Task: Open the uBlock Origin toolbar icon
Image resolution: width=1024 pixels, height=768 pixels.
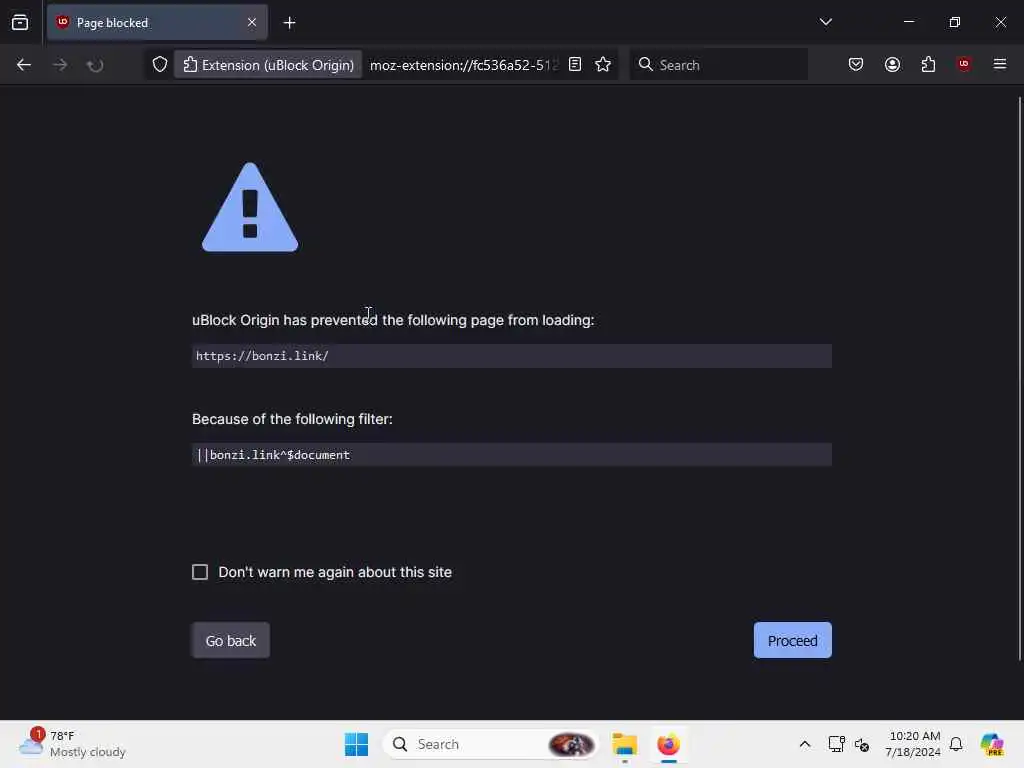Action: tap(963, 64)
